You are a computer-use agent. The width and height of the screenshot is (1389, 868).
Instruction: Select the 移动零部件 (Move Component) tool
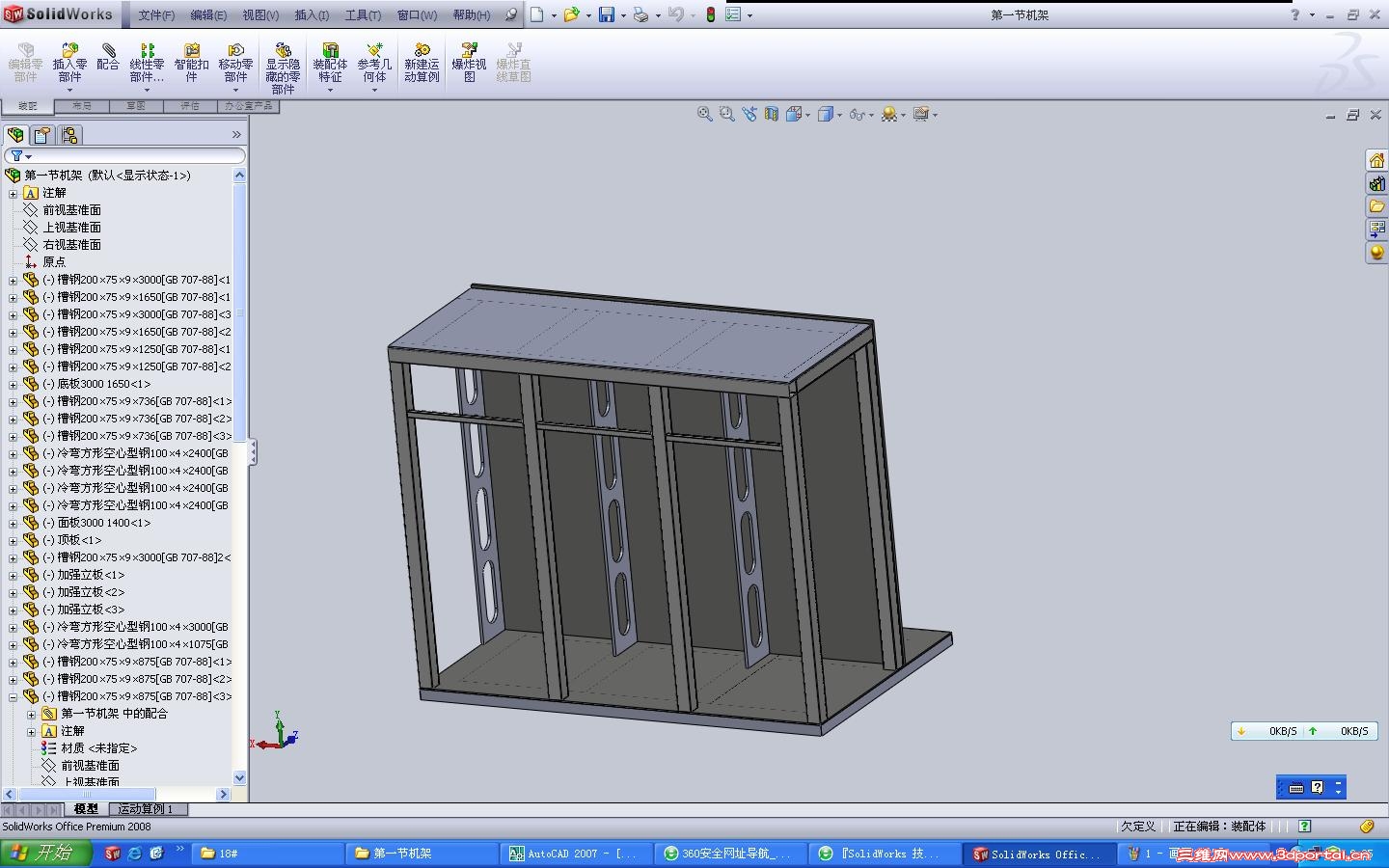pyautogui.click(x=235, y=64)
